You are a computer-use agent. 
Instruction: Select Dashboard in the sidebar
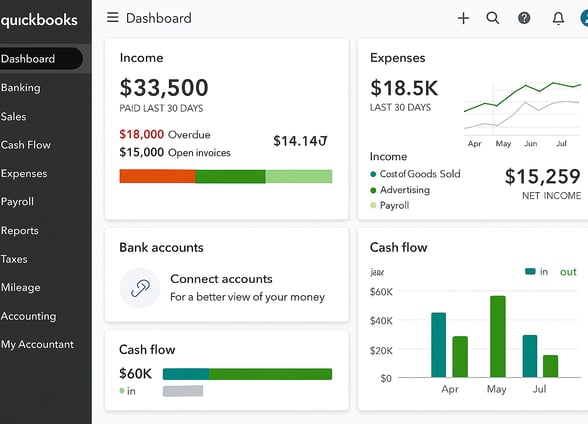(41, 58)
